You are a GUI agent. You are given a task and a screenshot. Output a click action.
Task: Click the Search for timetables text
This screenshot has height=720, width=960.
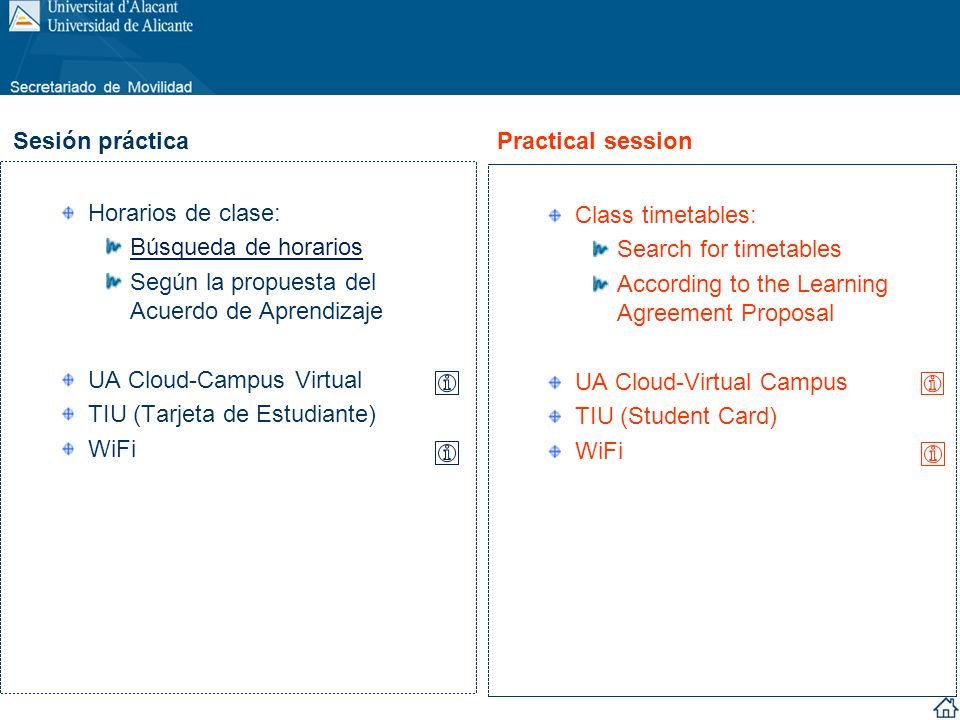(729, 249)
